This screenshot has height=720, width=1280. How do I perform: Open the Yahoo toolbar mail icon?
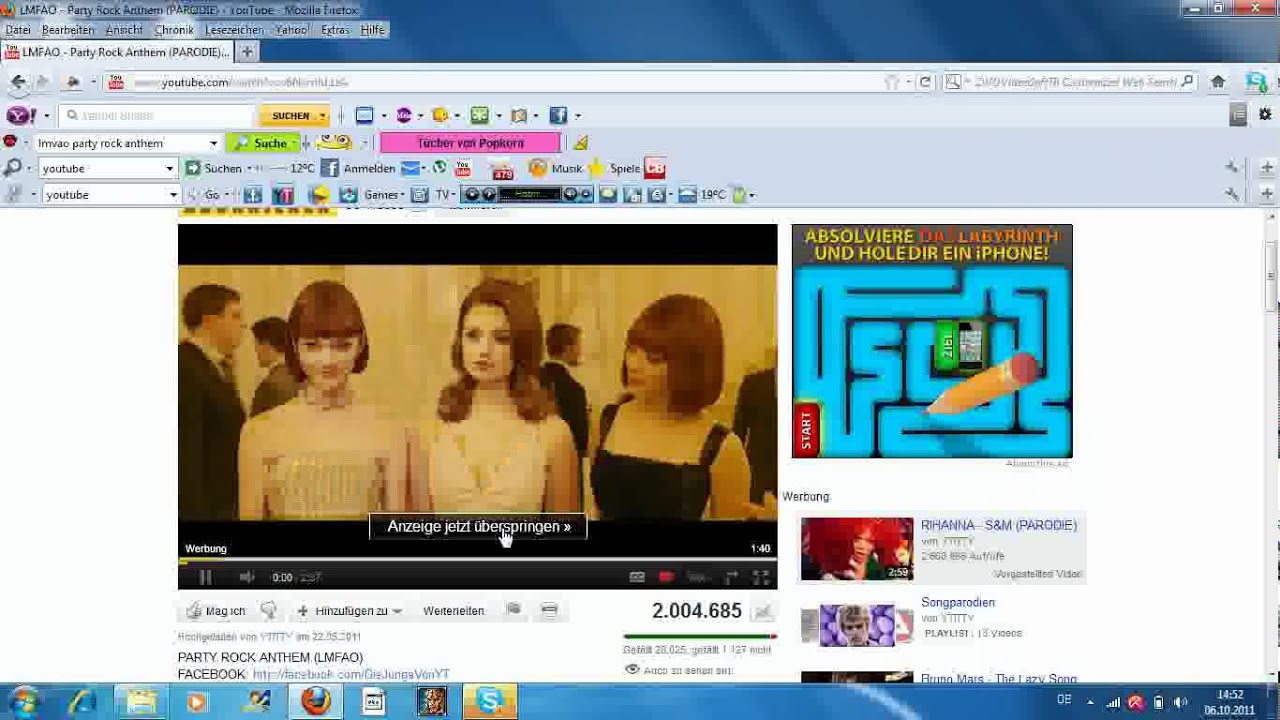[364, 115]
